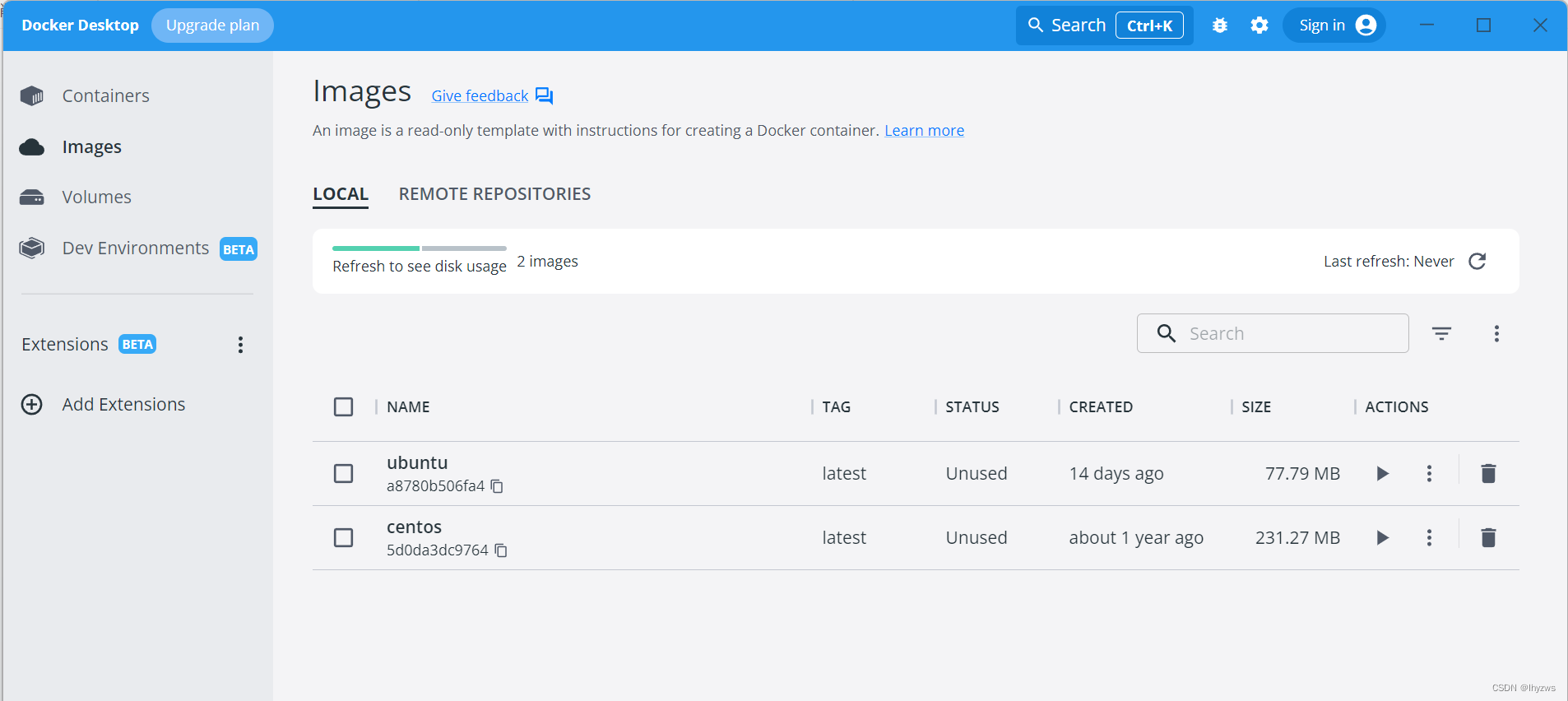Viewport: 1568px width, 701px height.
Task: Open the three-dot menu beside the filter icon
Action: coord(1496,333)
